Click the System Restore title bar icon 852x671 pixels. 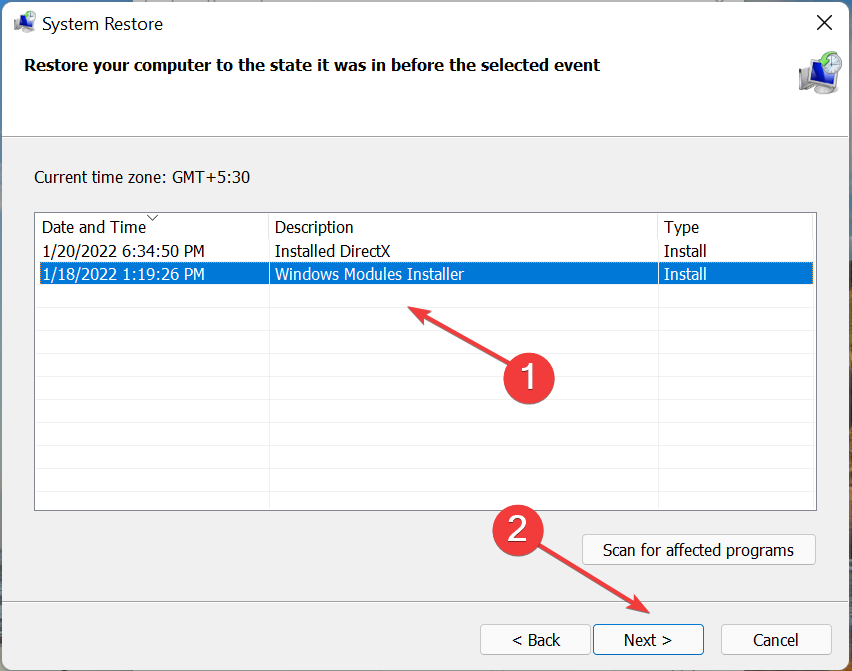point(24,22)
